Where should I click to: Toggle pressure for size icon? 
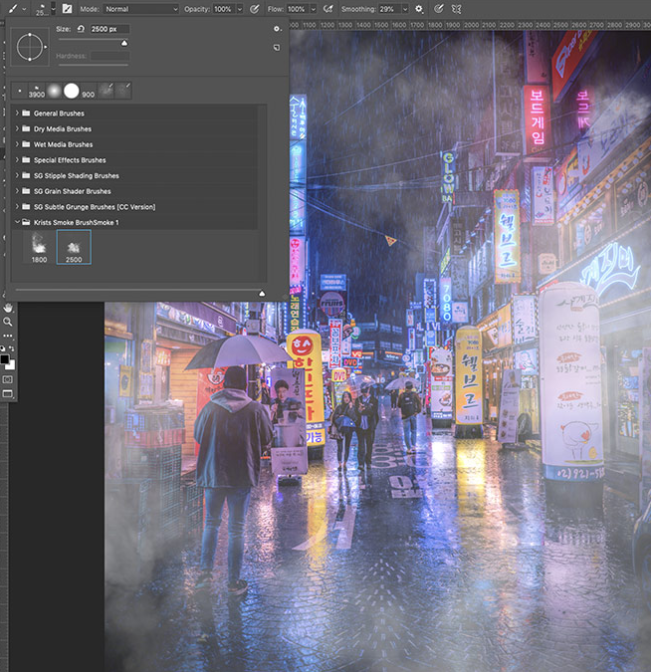438,9
